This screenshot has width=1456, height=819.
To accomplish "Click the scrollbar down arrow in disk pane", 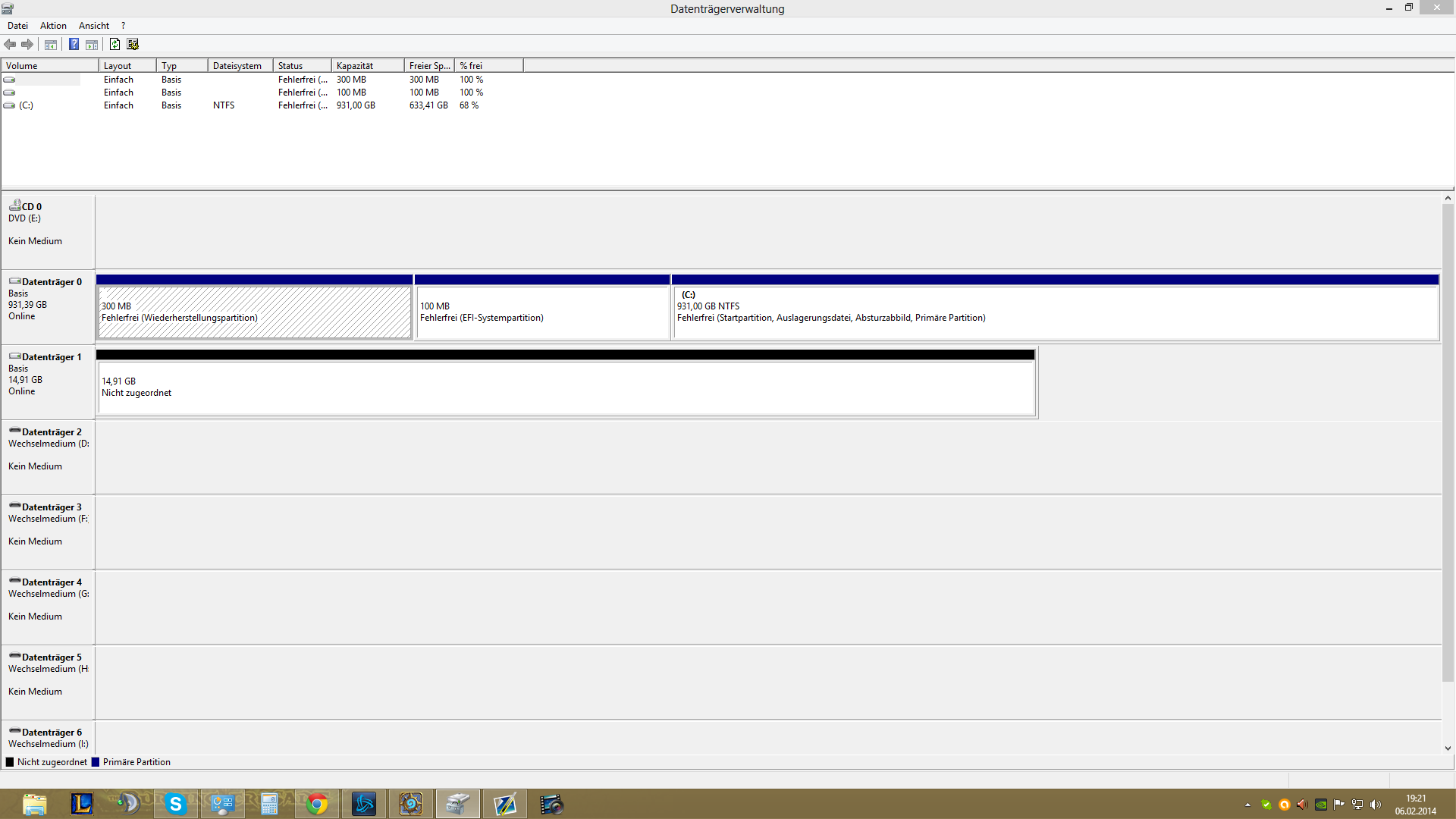I will [1448, 748].
